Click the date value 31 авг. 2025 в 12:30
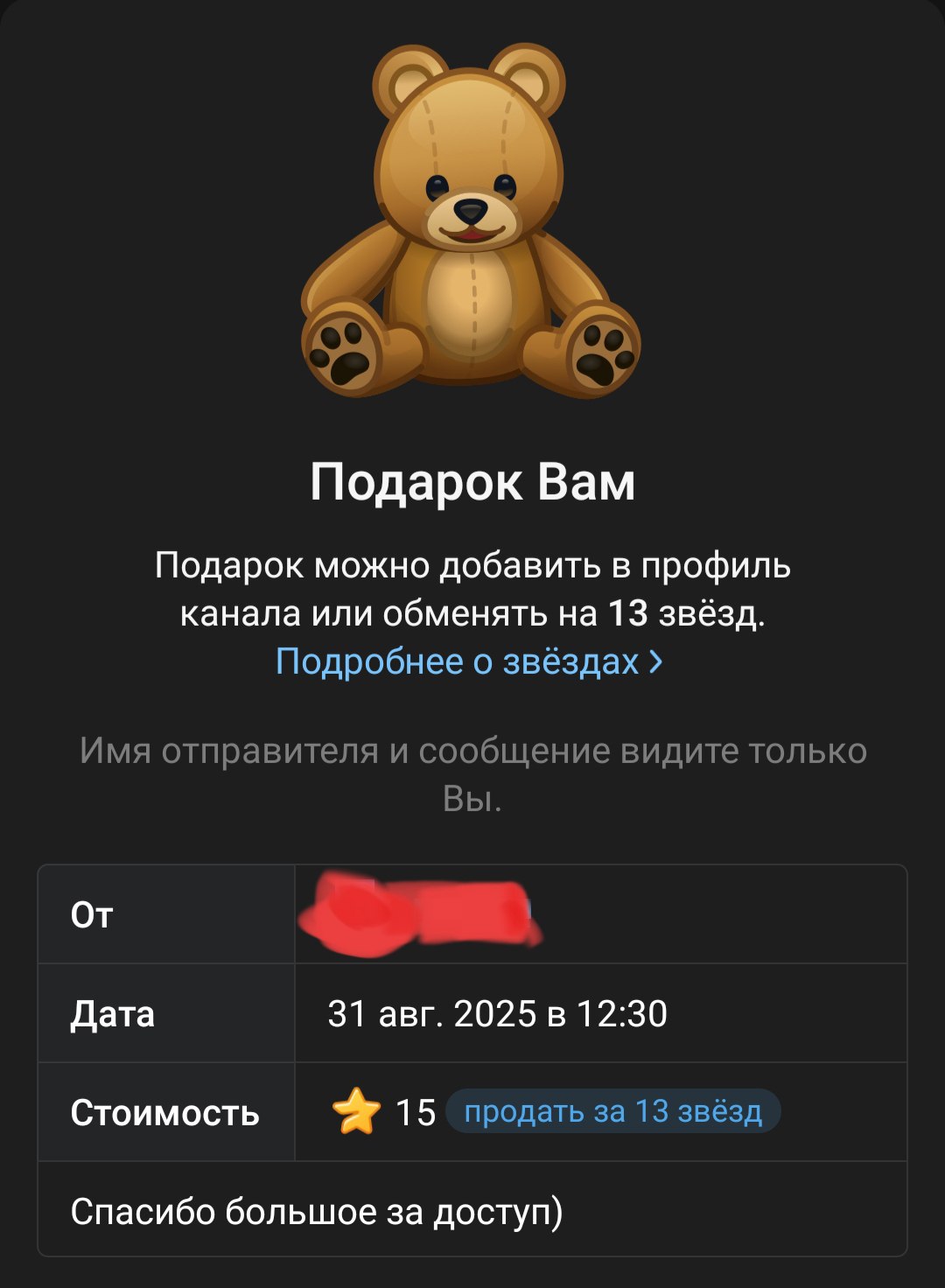Image resolution: width=945 pixels, height=1288 pixels. [x=497, y=1014]
